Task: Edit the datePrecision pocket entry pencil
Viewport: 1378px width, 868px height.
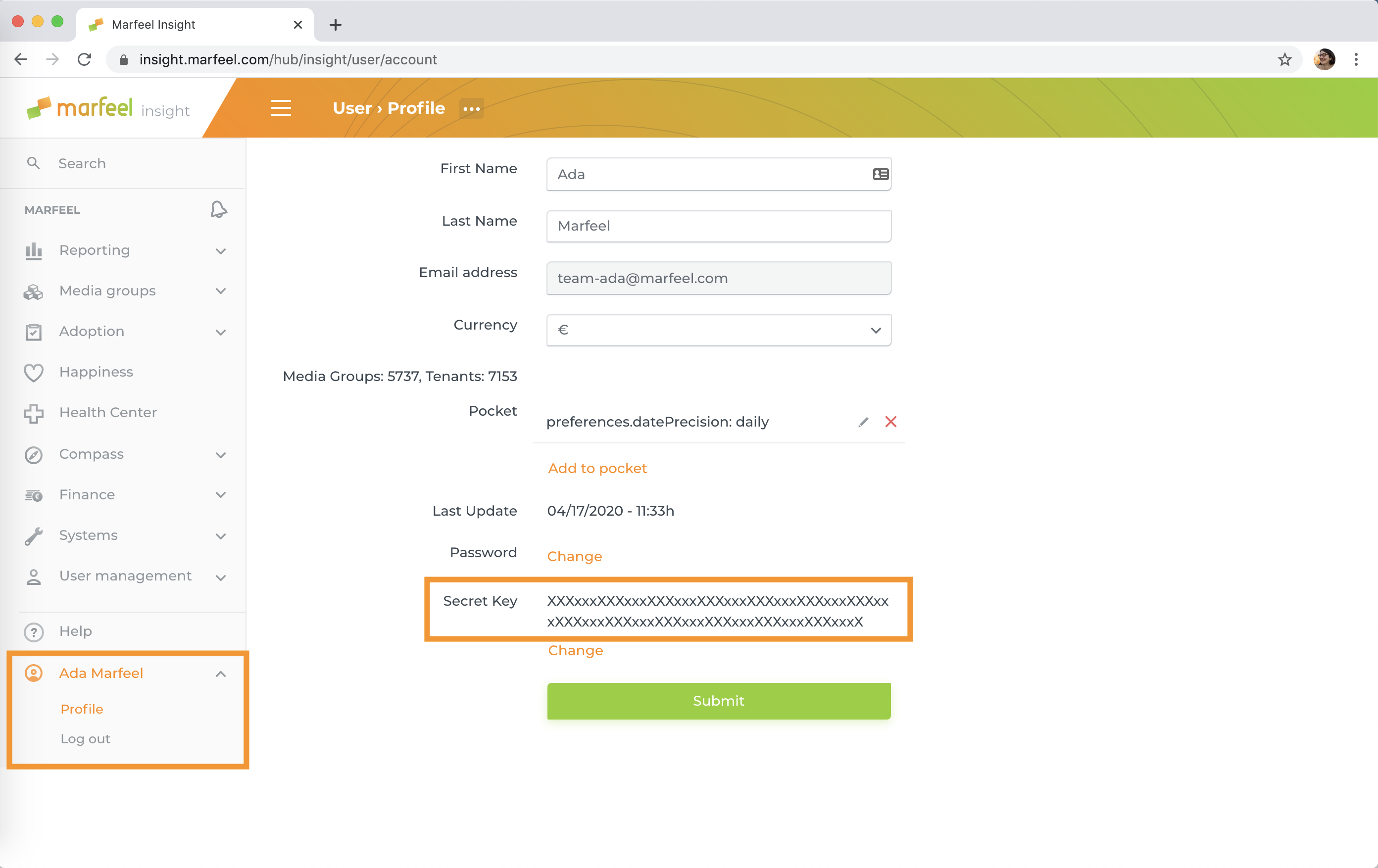Action: (864, 422)
